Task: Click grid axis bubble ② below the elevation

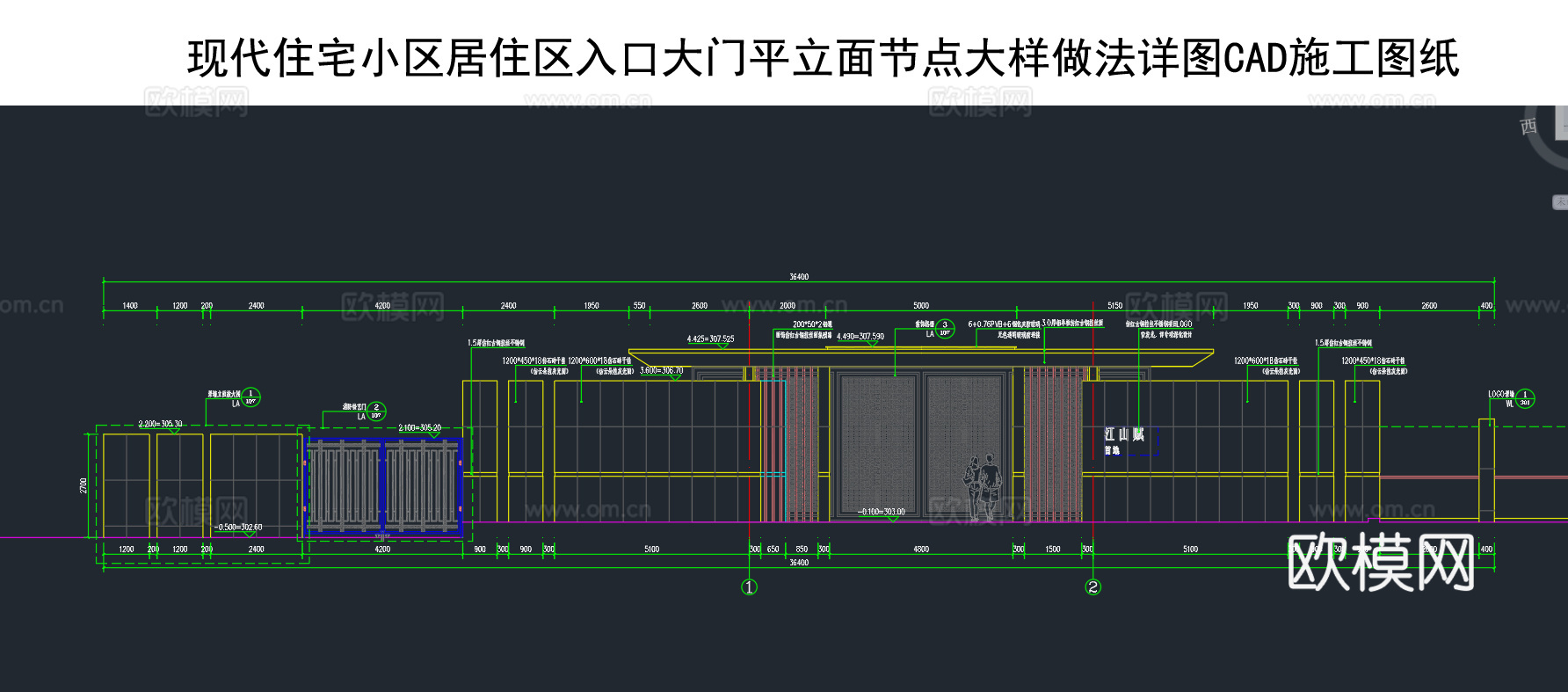Action: 1093,586
